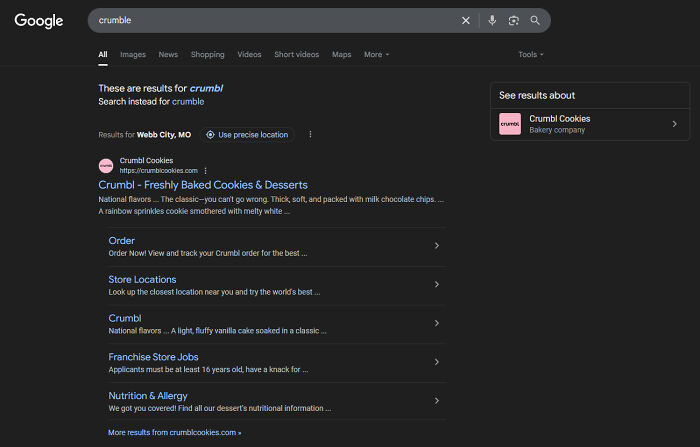Open the Maps tab
Screen dimensions: 700x447
click(x=342, y=54)
